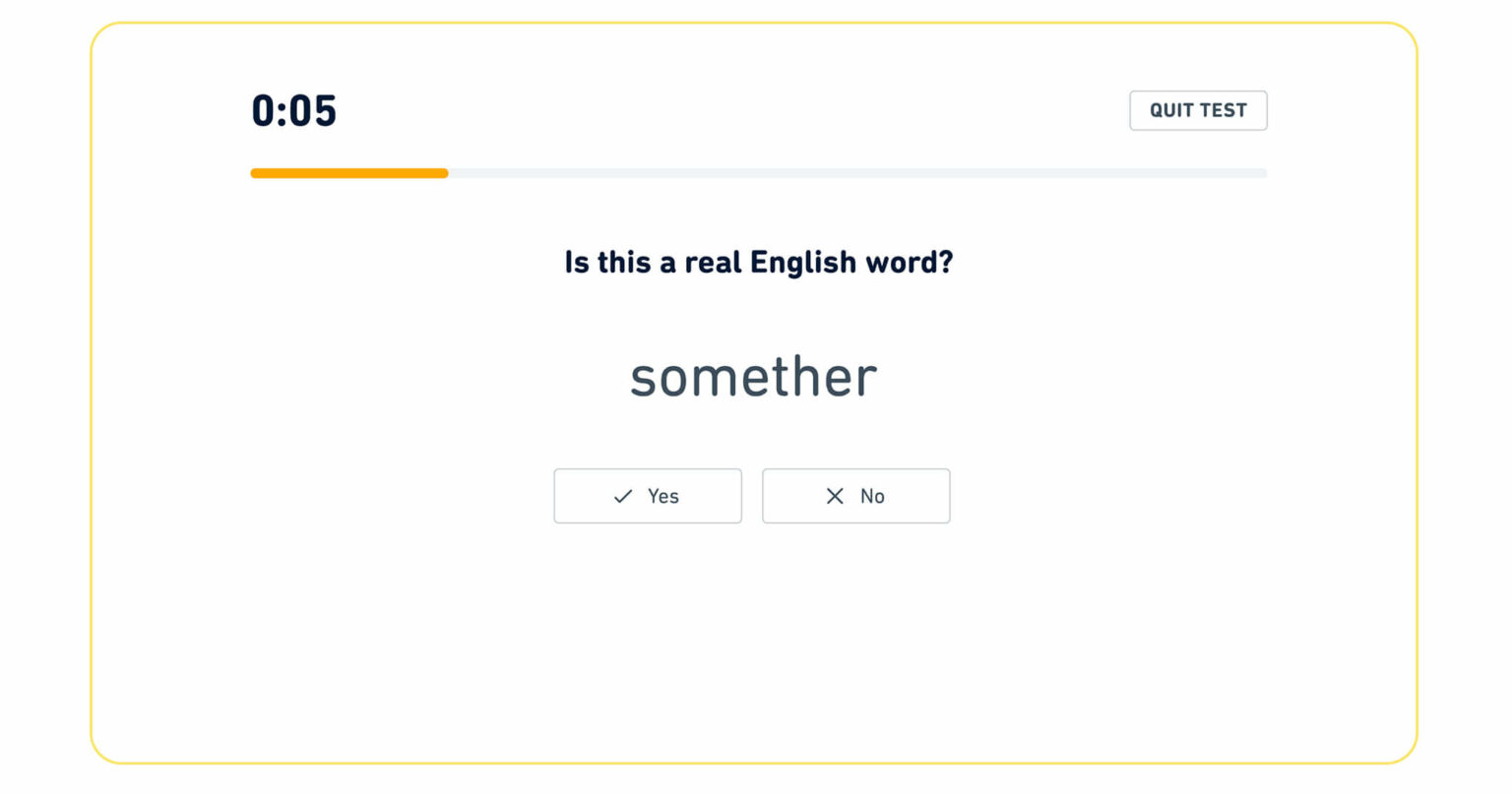Click the word 'somether' being tested
This screenshot has width=1512, height=793.
click(752, 377)
